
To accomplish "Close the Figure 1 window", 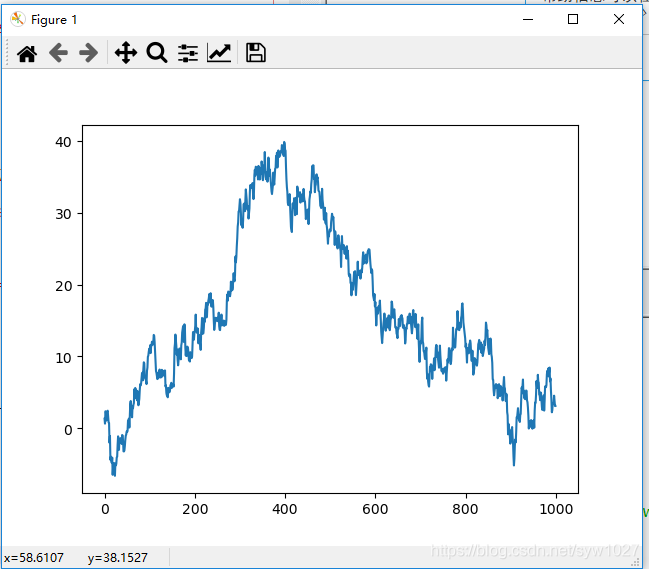I will click(x=619, y=19).
